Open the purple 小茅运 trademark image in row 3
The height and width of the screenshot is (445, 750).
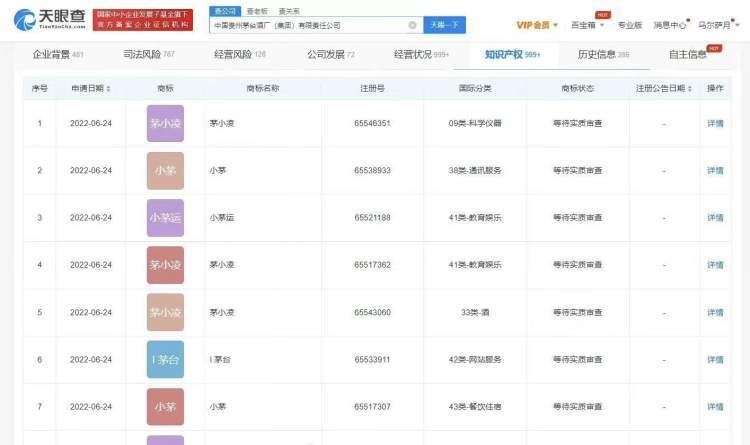coord(165,218)
